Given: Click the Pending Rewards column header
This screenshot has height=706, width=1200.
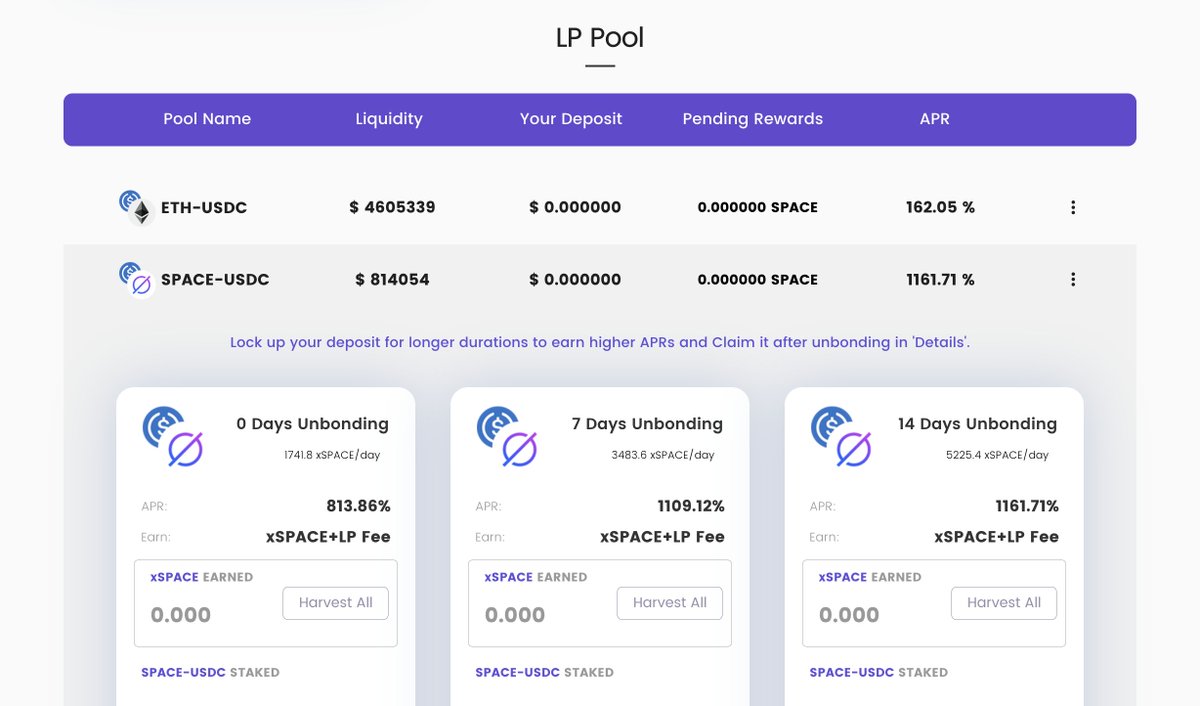Looking at the screenshot, I should coord(753,119).
